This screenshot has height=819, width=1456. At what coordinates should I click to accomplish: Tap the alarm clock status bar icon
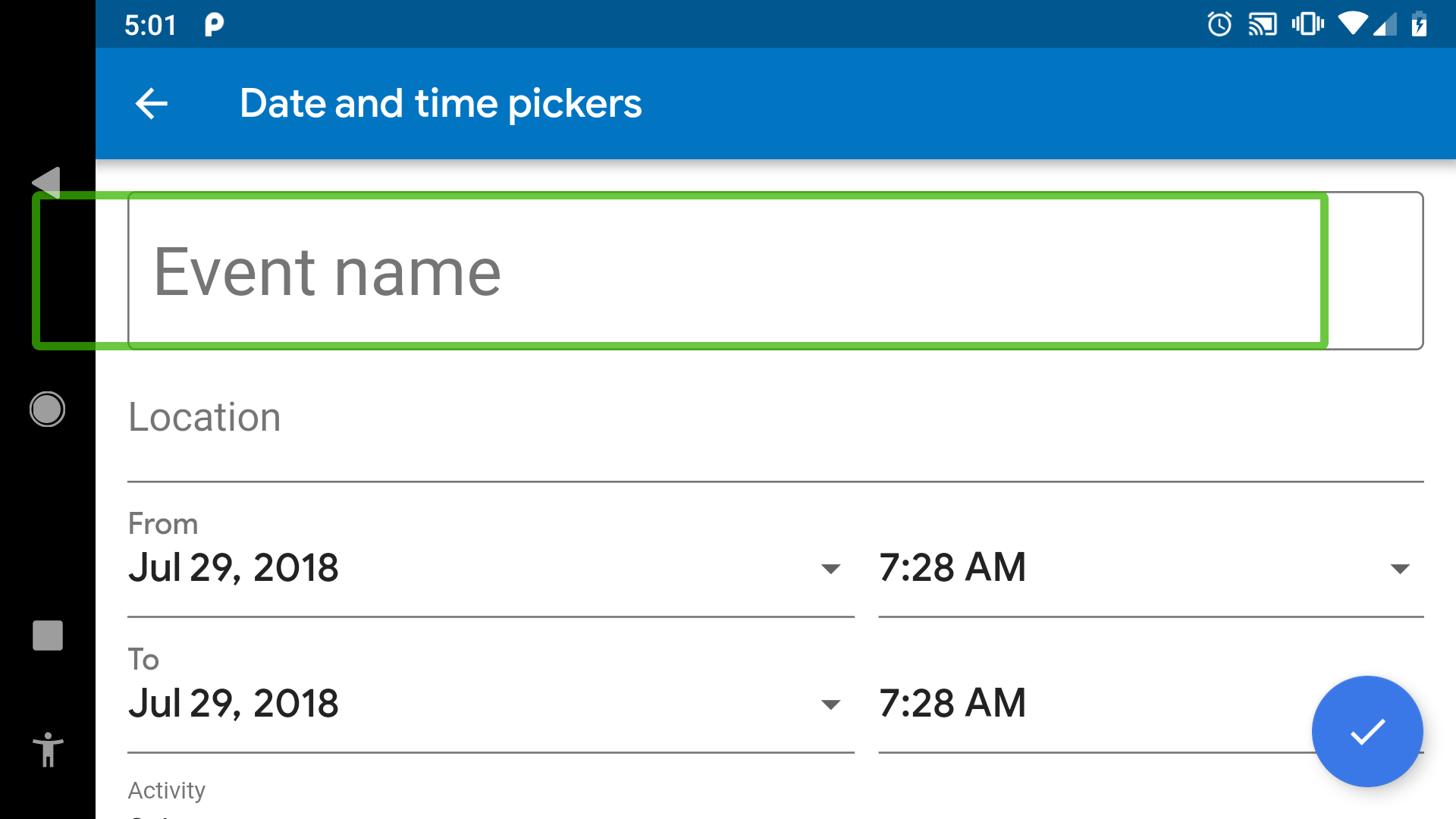(x=1219, y=24)
